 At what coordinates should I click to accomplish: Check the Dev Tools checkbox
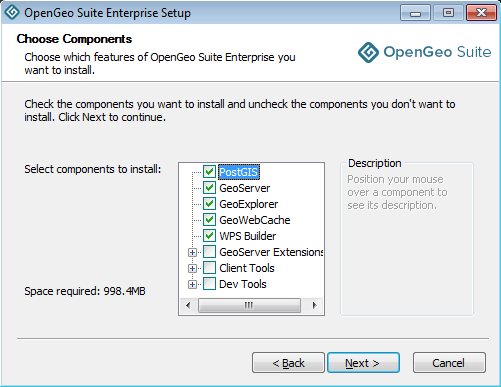coord(209,284)
